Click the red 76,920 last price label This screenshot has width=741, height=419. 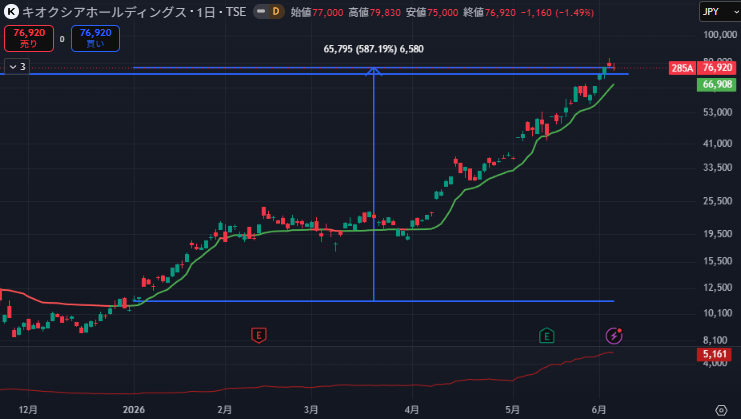pyautogui.click(x=717, y=68)
